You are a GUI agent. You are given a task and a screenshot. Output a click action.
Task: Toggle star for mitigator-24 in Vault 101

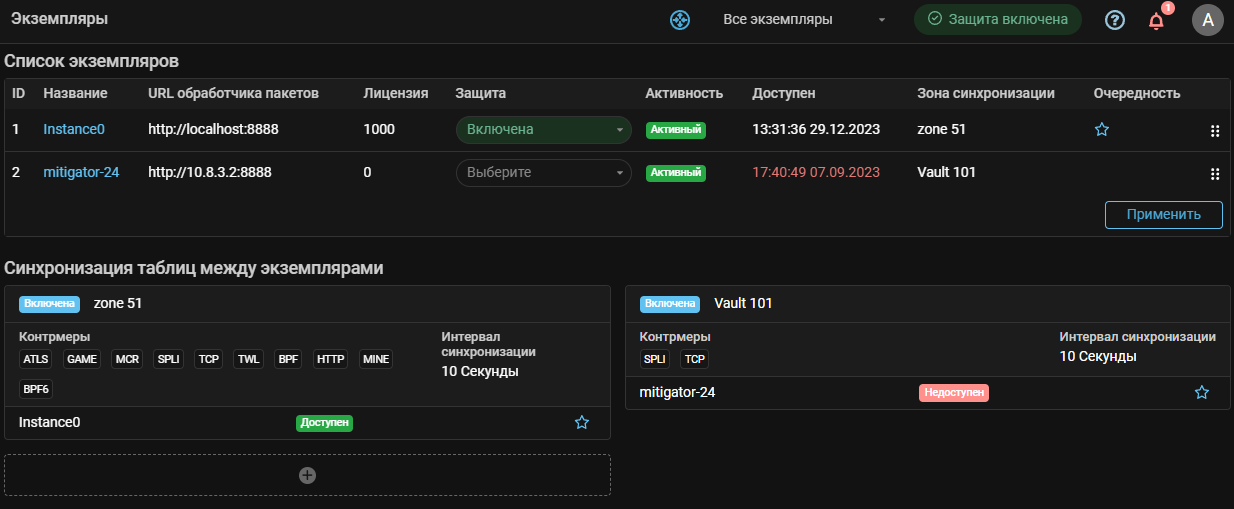click(1202, 393)
